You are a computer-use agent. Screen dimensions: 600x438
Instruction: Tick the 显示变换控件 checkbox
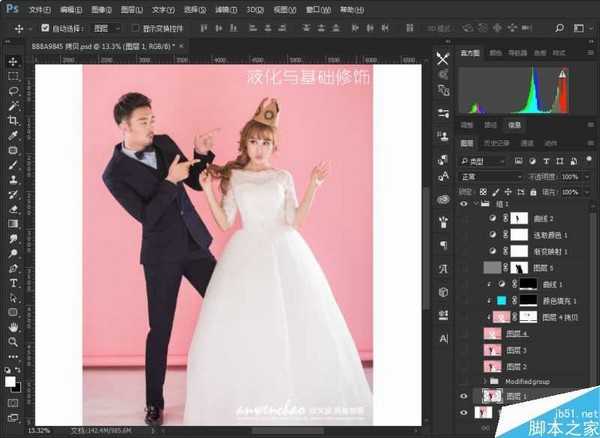(134, 28)
